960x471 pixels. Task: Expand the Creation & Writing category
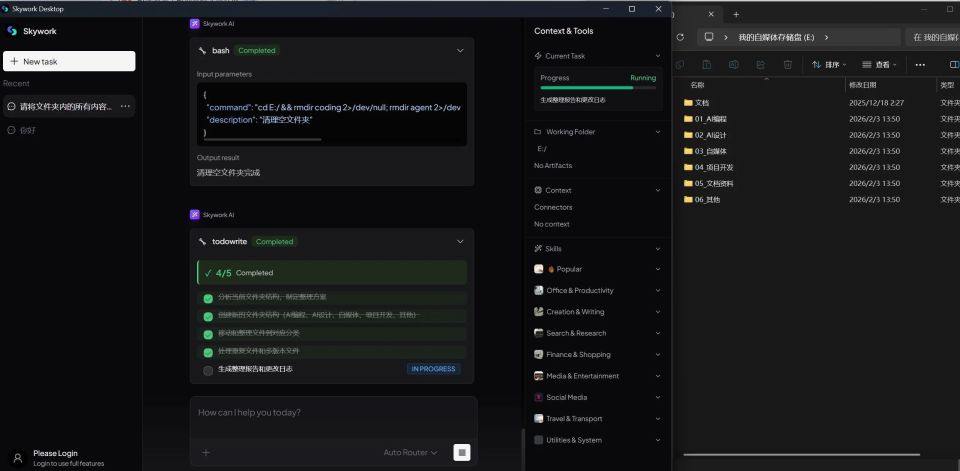click(658, 312)
